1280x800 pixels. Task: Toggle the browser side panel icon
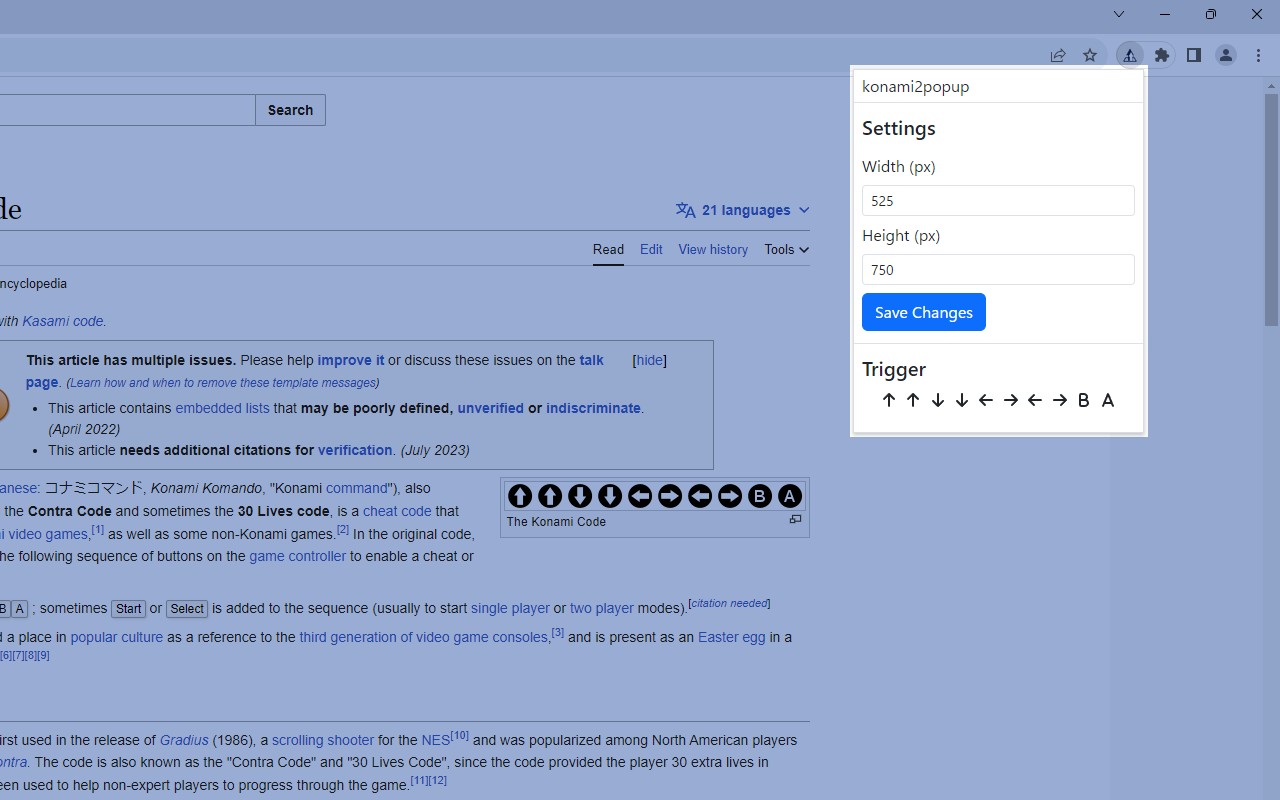click(1193, 56)
